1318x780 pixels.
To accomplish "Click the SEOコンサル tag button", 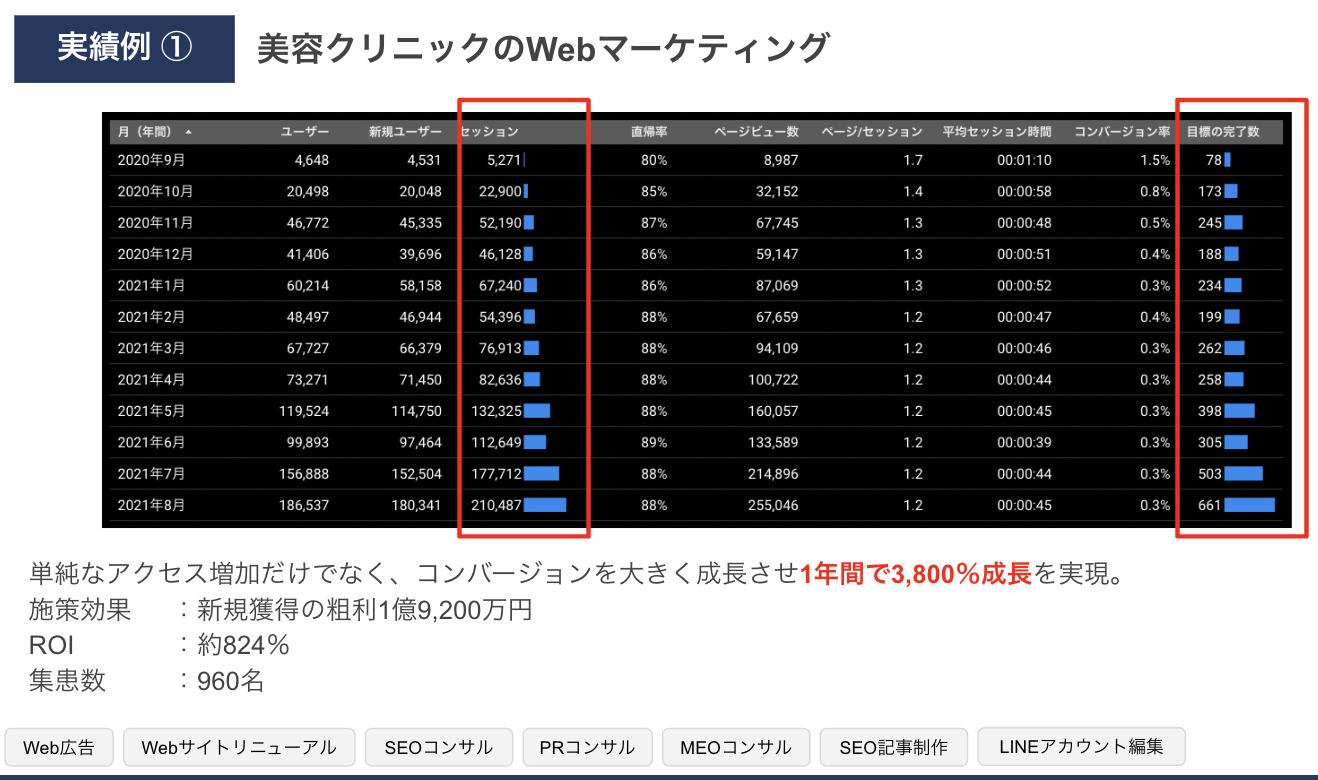I will (x=438, y=747).
